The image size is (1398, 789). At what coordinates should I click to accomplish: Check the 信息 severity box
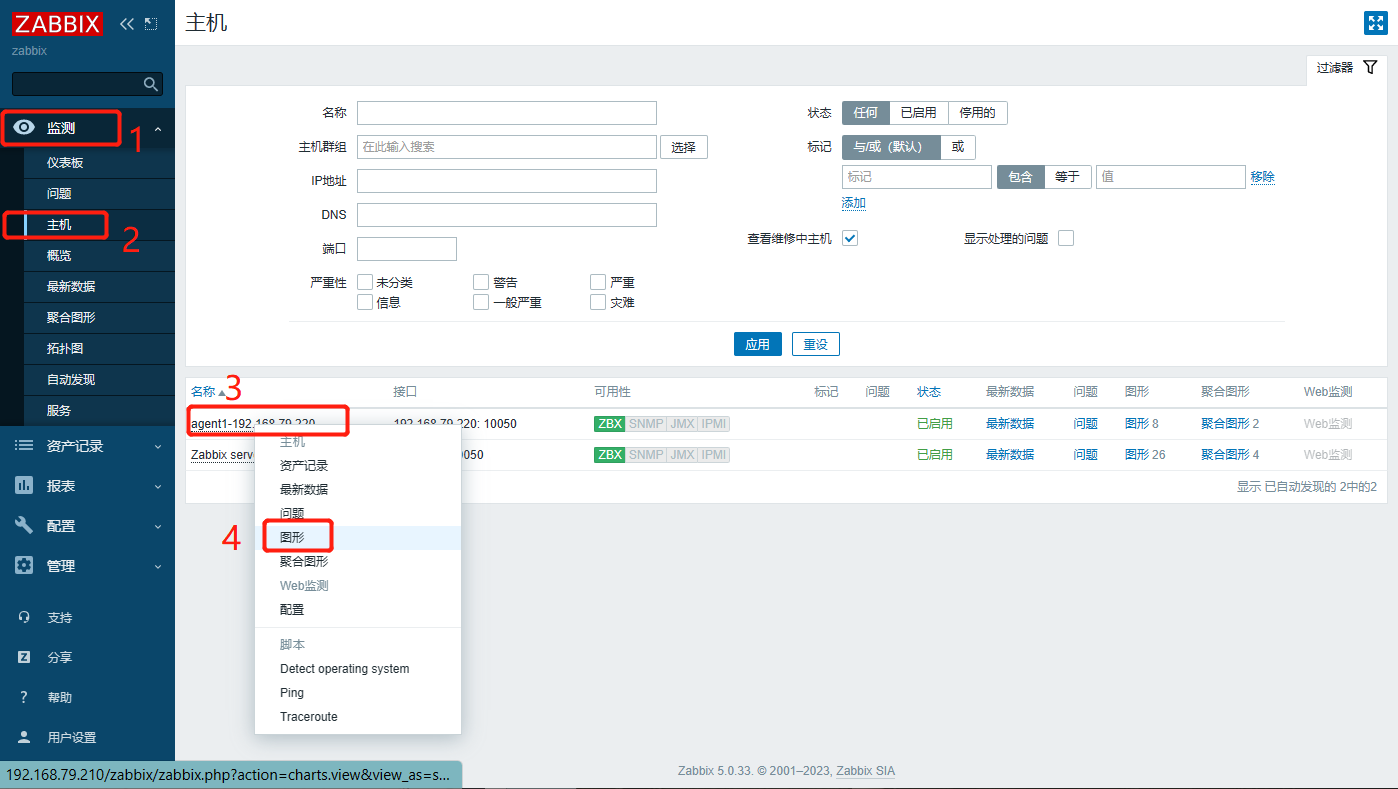[x=365, y=302]
